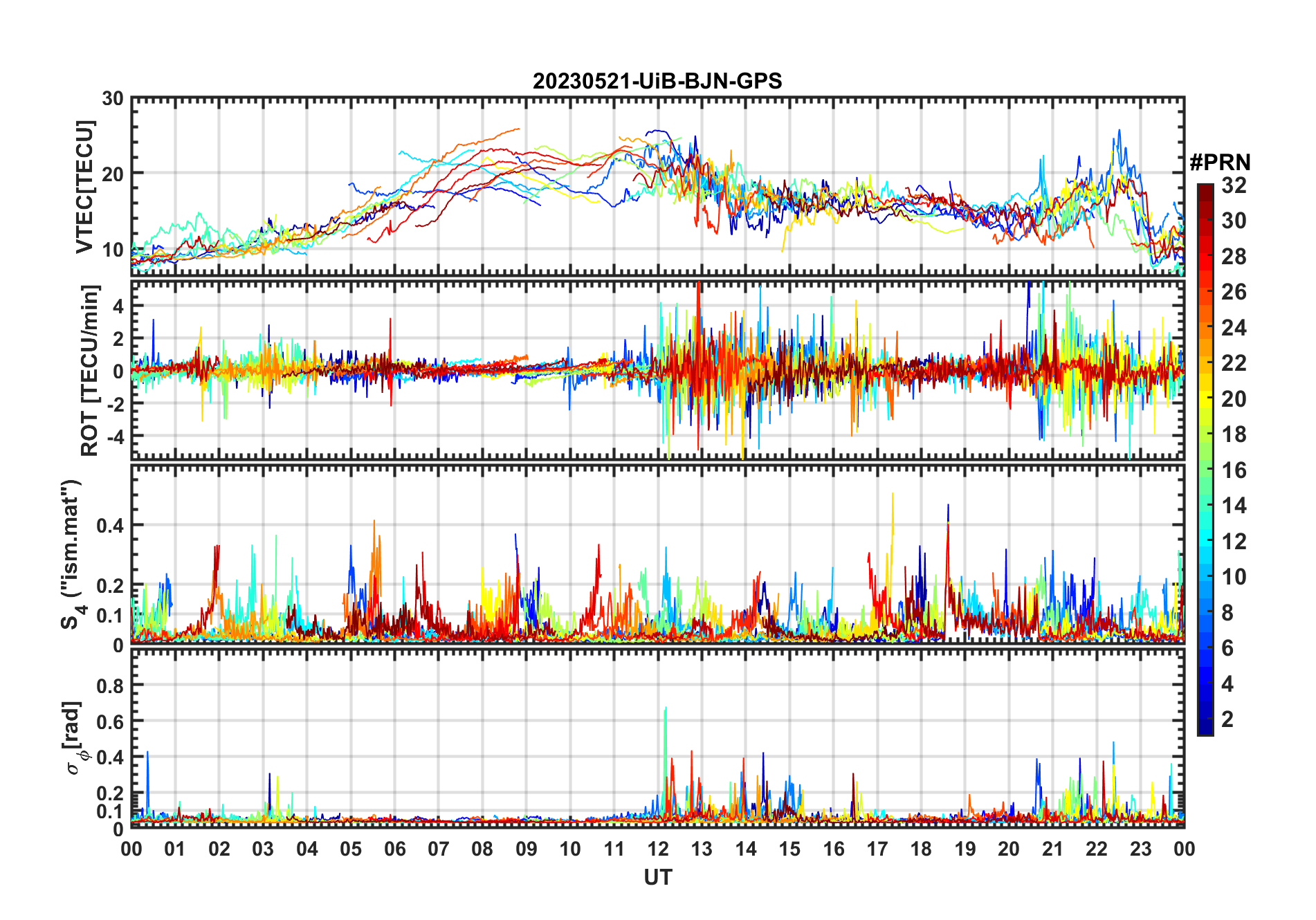The width and height of the screenshot is (1316, 920).
Task: Select the 8 tick on the PRN colorbar
Action: (x=1227, y=612)
